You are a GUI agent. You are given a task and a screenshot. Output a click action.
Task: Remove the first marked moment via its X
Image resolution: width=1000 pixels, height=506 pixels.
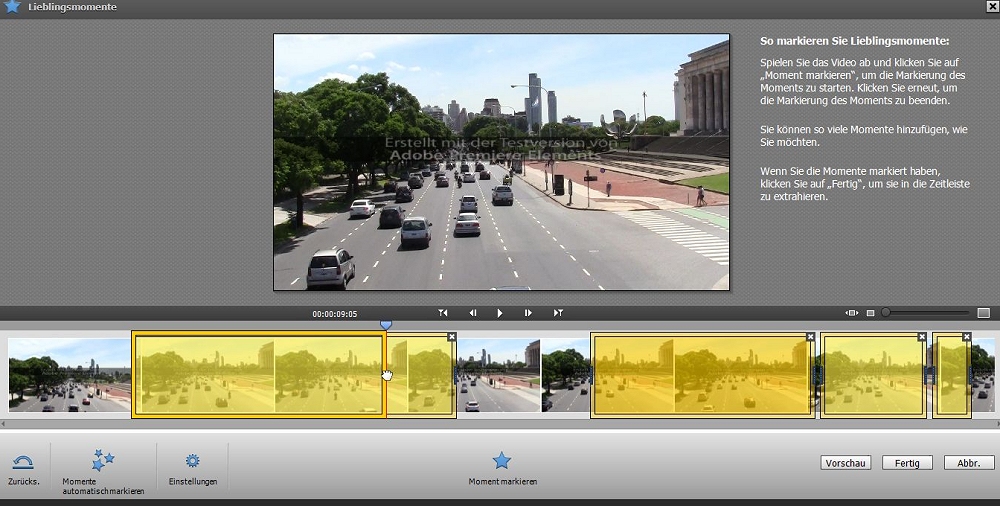click(452, 336)
